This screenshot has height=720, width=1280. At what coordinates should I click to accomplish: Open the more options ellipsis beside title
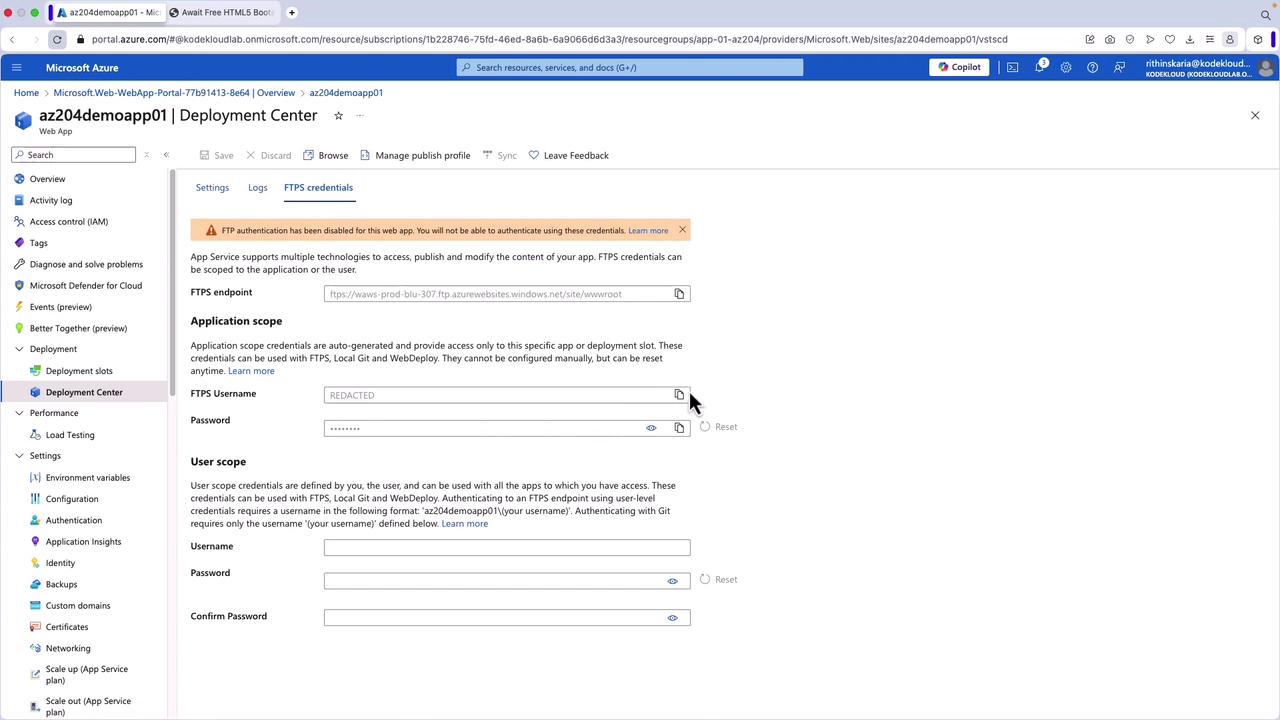(360, 115)
